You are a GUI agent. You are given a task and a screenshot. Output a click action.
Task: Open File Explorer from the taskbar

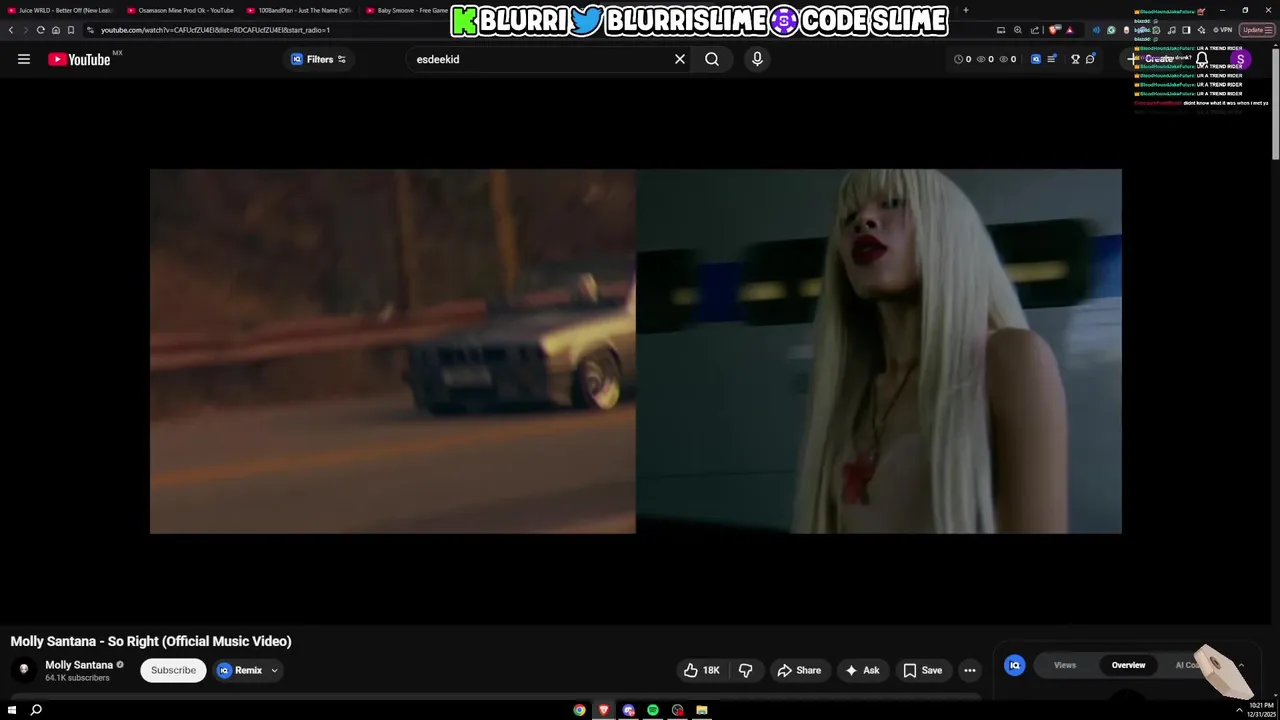coord(701,710)
